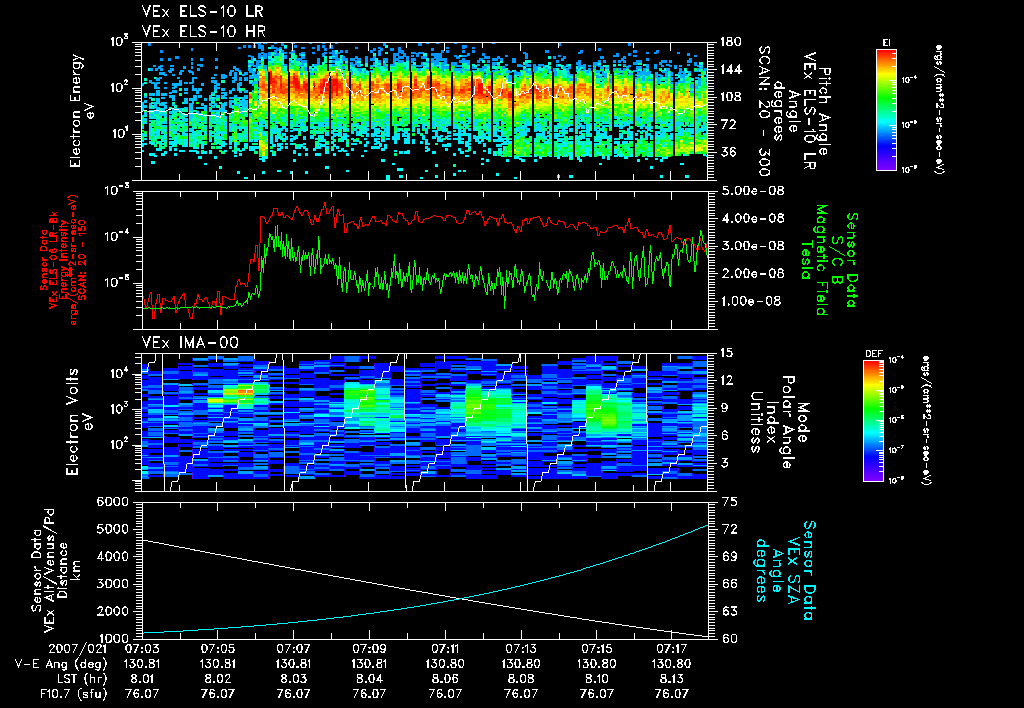1024x708 pixels.
Task: Click the 'Electron Energy eV' axis label
Action: click(82, 111)
